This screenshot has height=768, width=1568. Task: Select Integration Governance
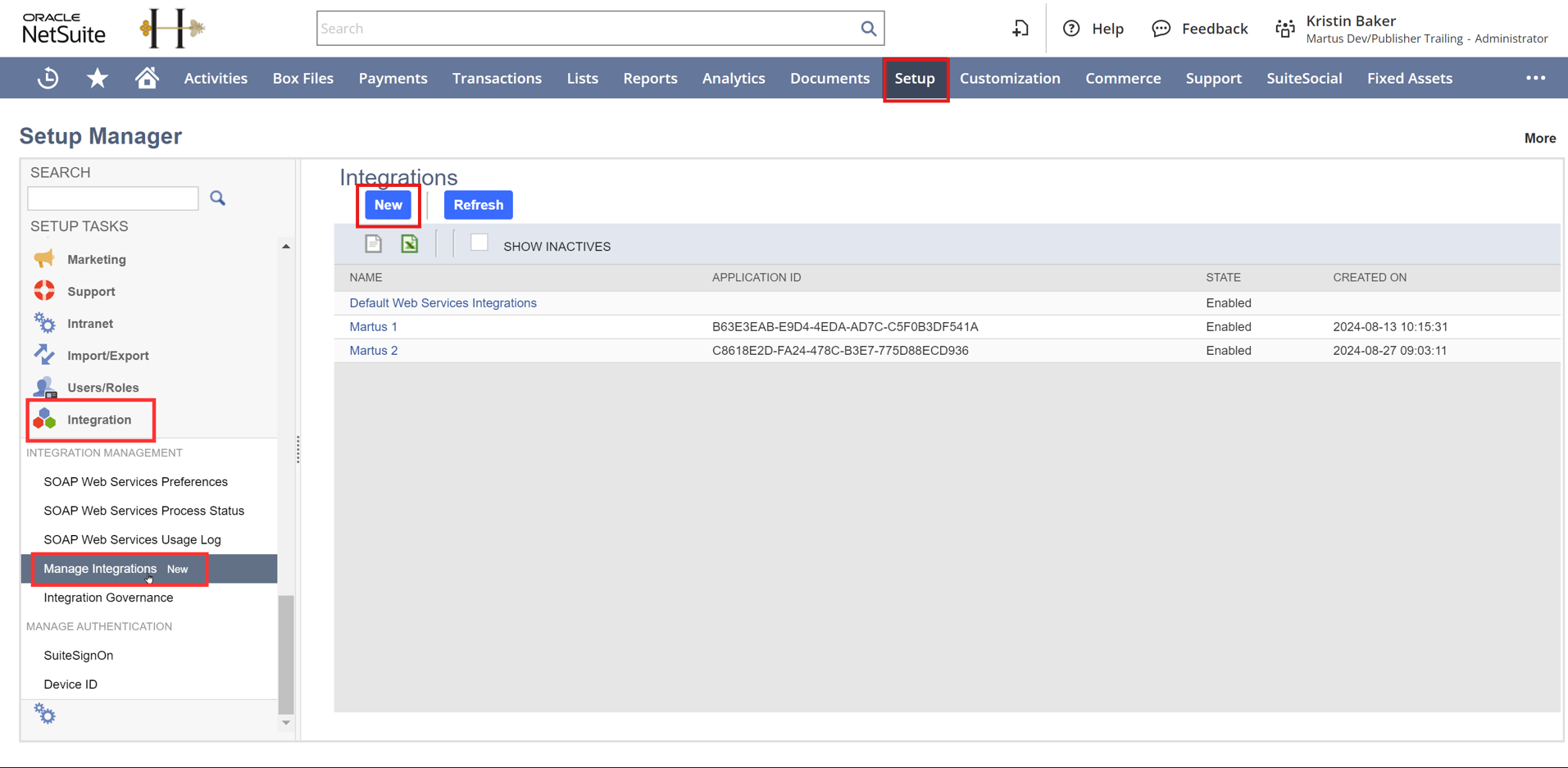108,598
